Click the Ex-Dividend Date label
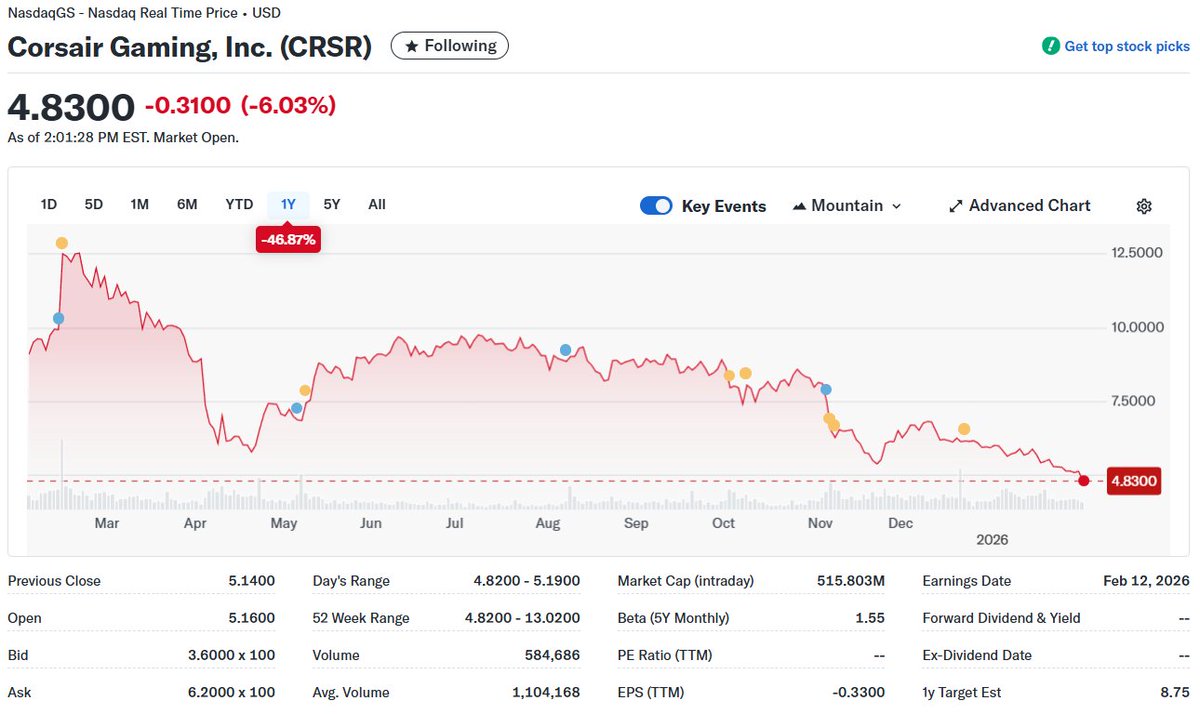 coord(976,655)
